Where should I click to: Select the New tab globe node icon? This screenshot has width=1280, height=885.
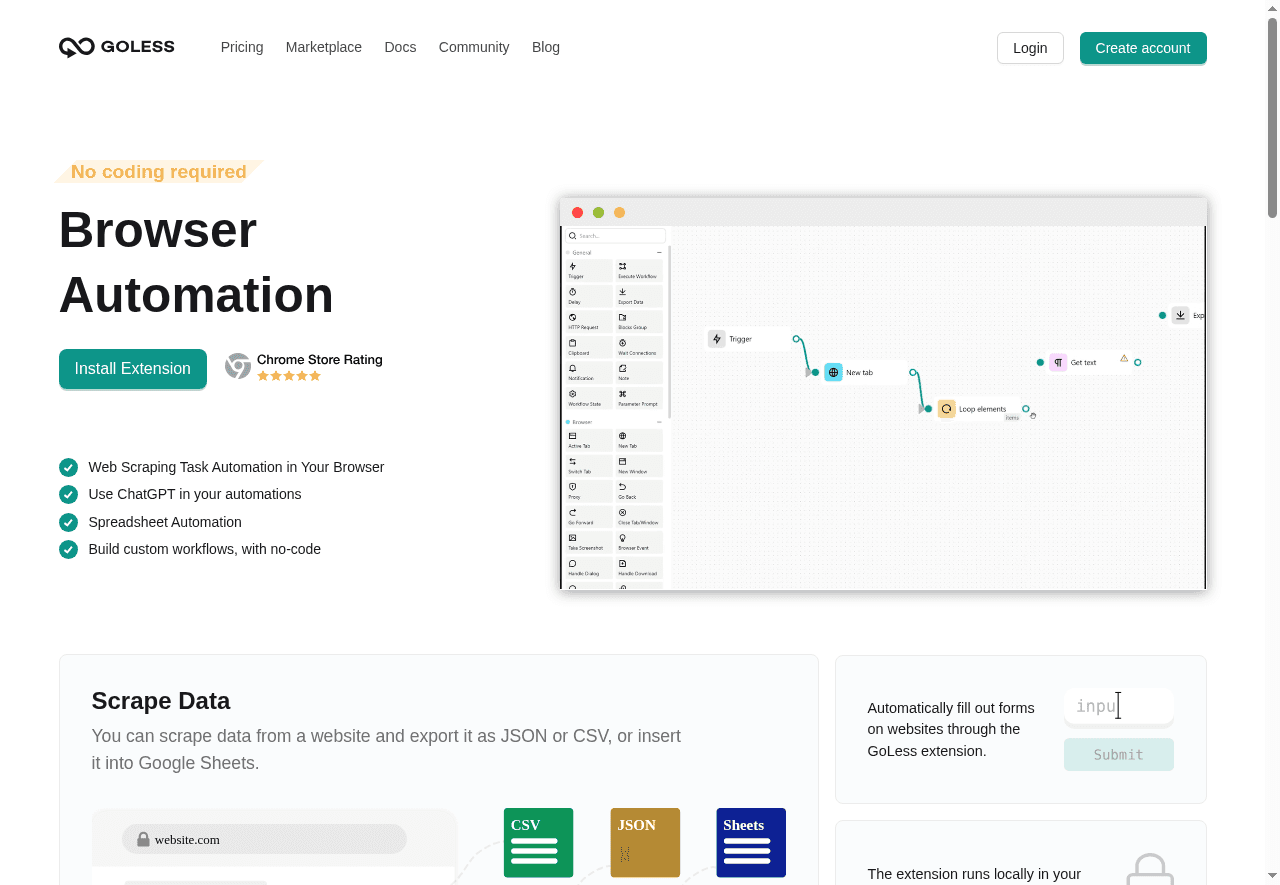coord(833,373)
